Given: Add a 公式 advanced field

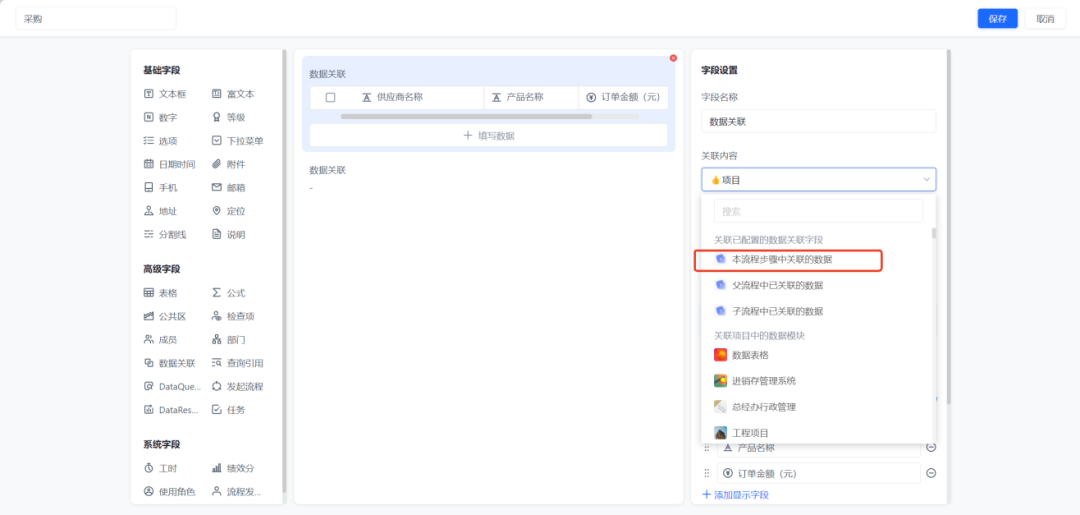Looking at the screenshot, I should [229, 293].
